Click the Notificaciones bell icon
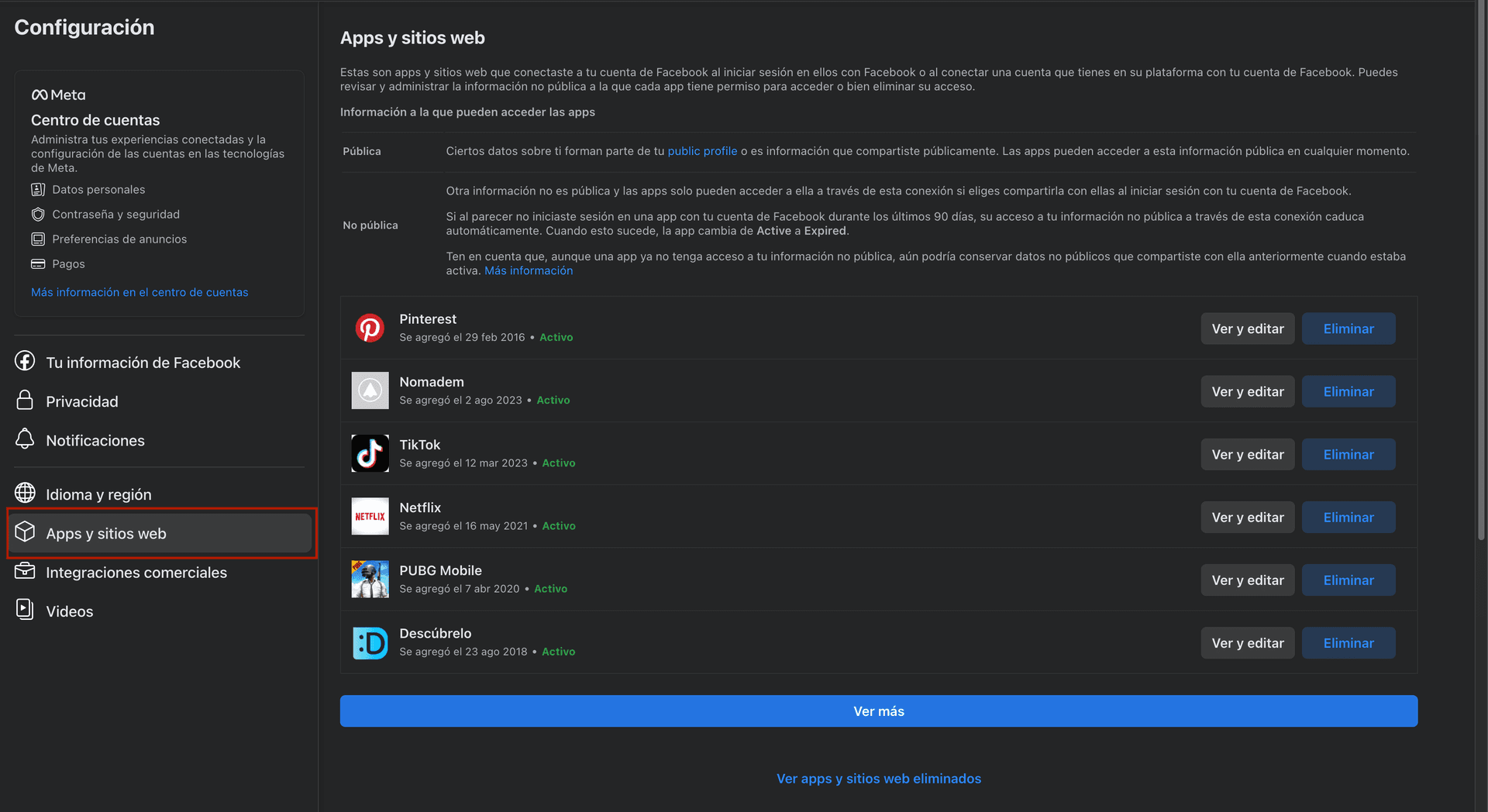 25,439
